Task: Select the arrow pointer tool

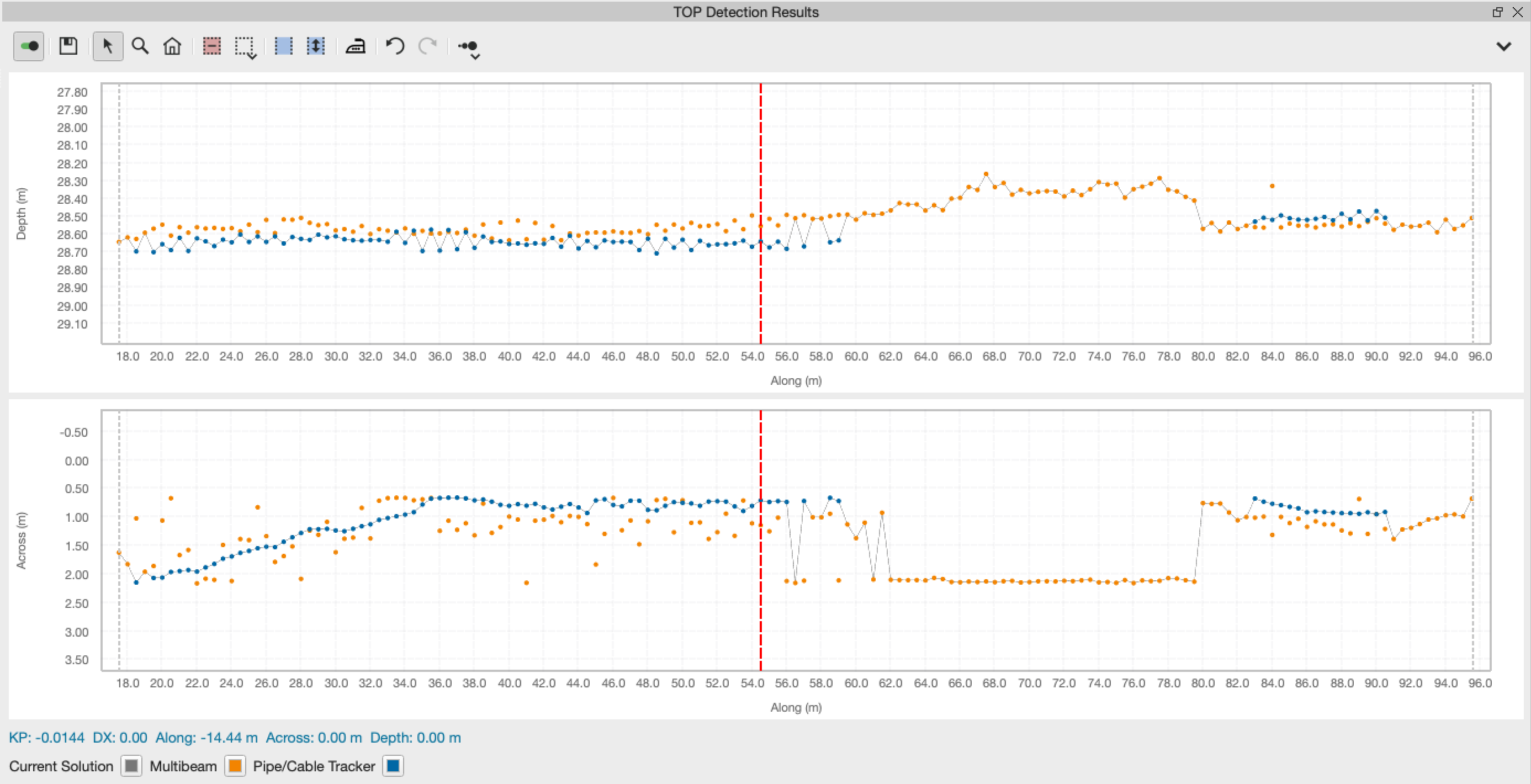Action: coord(108,46)
